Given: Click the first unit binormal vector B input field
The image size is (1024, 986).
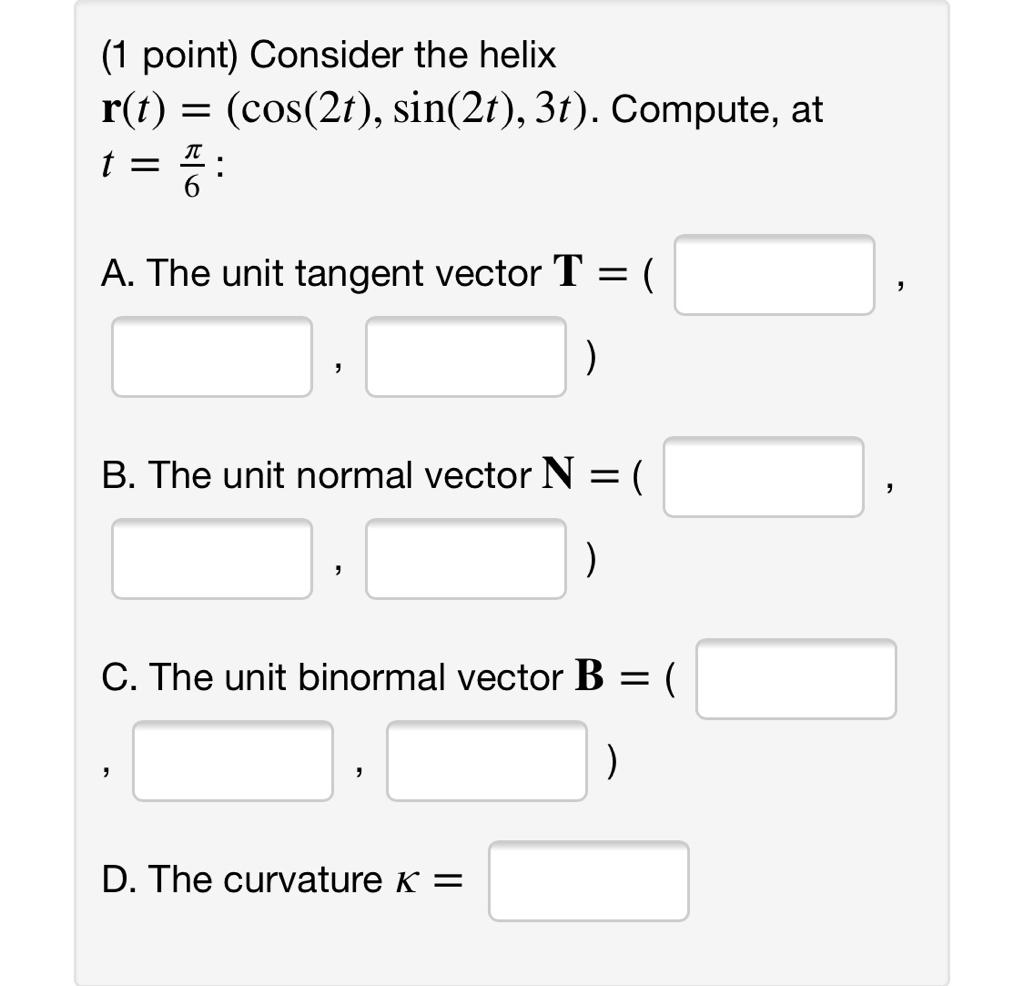Looking at the screenshot, I should pos(797,679).
